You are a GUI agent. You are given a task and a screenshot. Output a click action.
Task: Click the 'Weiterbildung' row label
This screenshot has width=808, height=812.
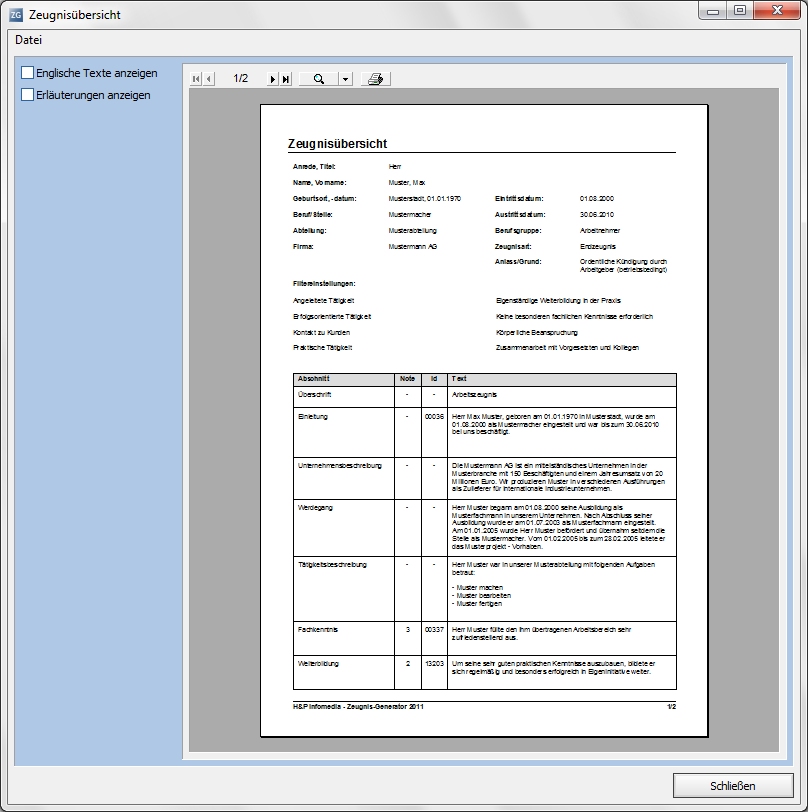click(318, 663)
